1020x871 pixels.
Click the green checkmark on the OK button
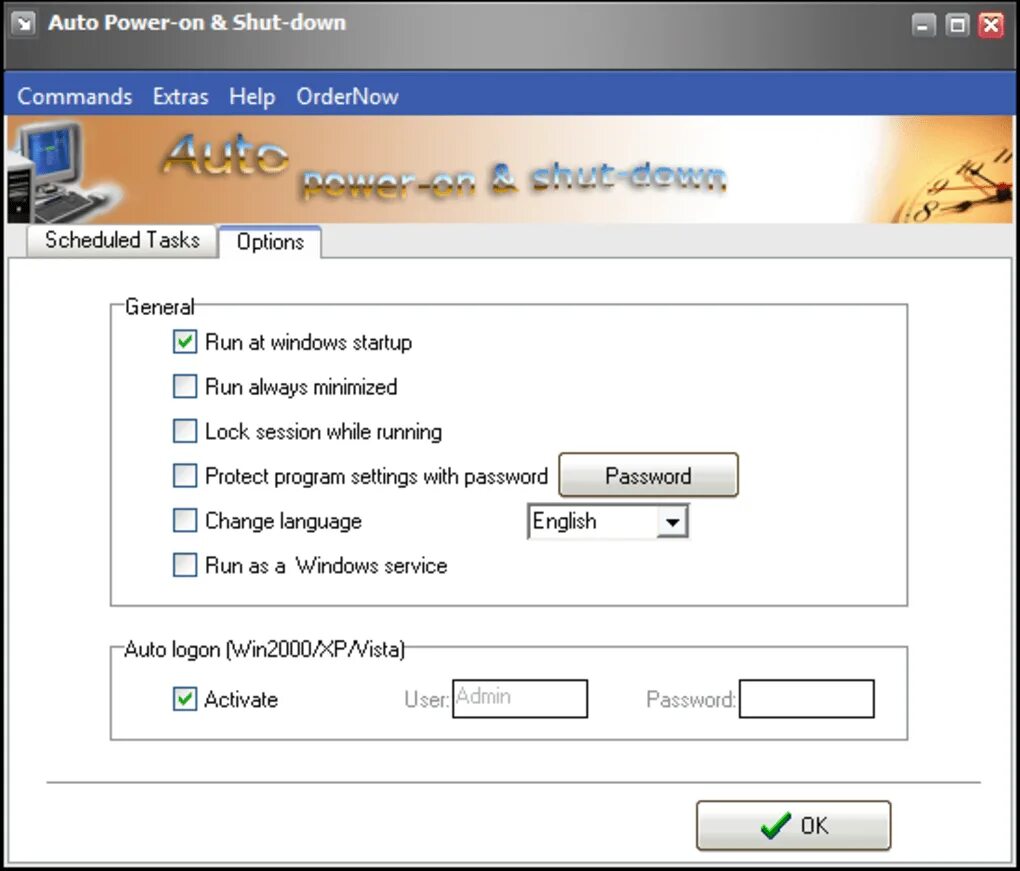point(776,825)
